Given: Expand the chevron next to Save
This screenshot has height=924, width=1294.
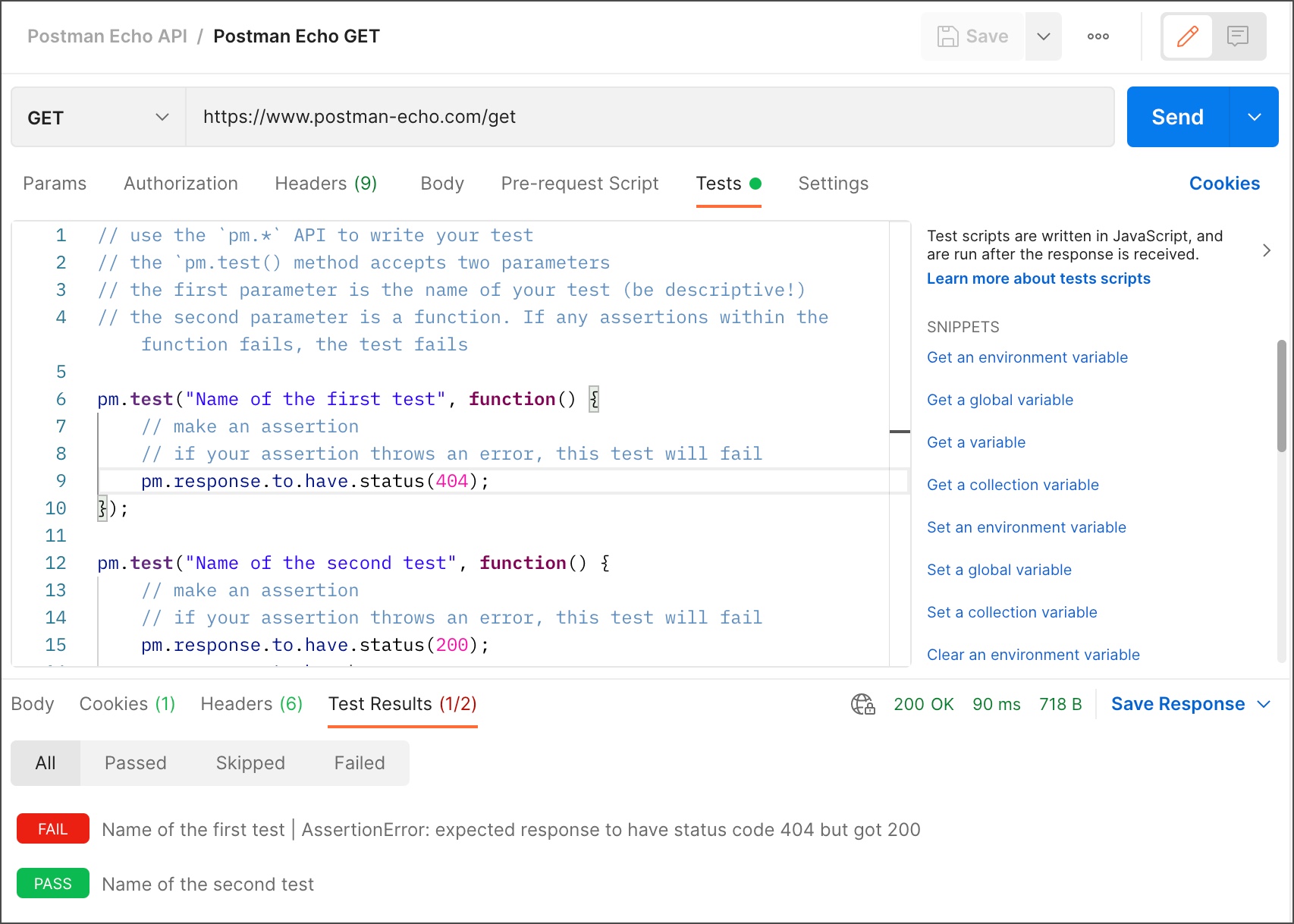Looking at the screenshot, I should (x=1043, y=36).
